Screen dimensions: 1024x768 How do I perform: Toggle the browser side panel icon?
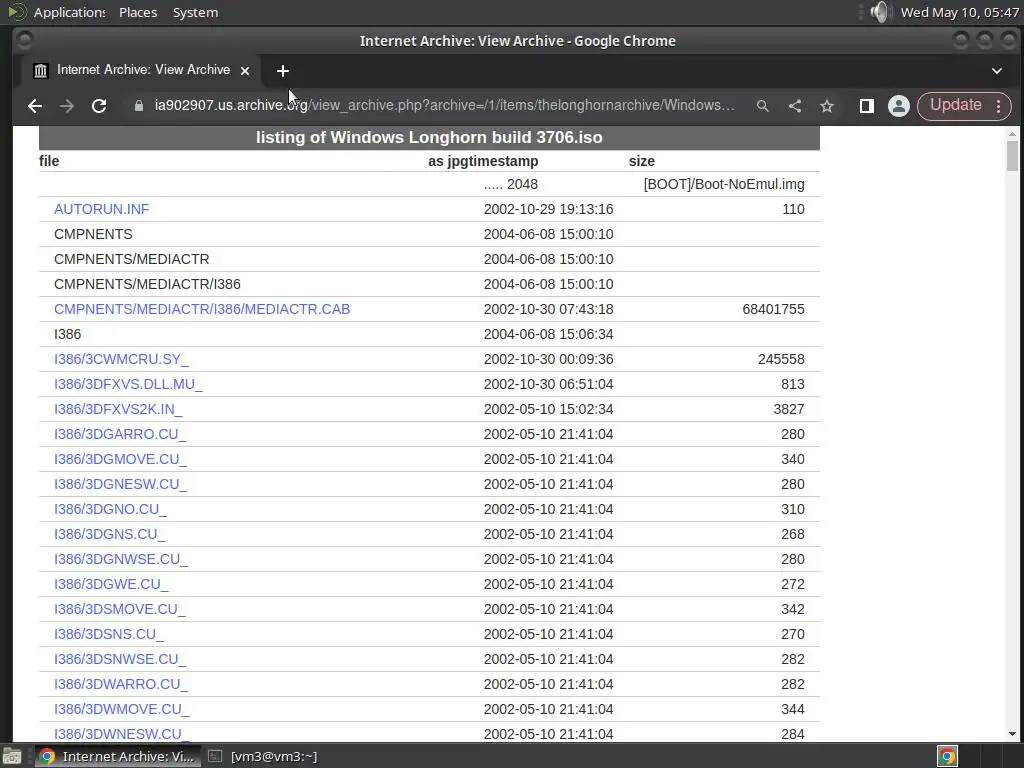pyautogui.click(x=867, y=106)
